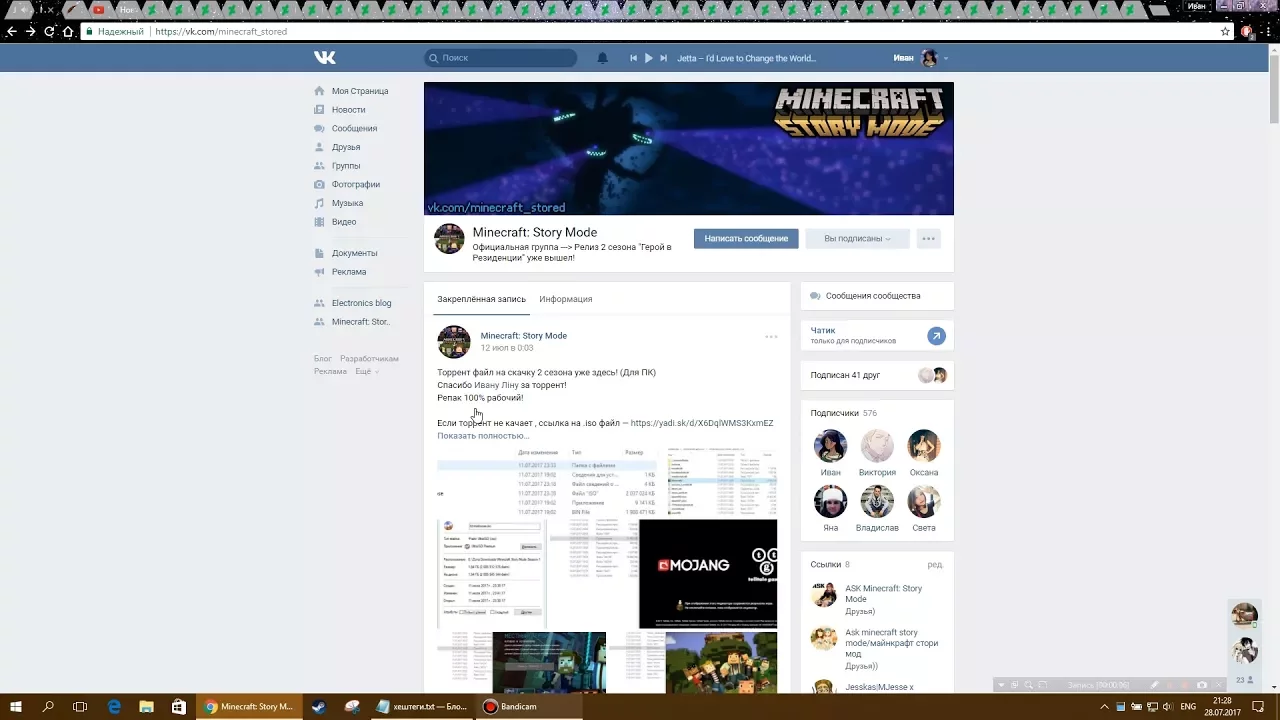The image size is (1280, 720).
Task: Click the Блог footer link
Action: [x=322, y=358]
